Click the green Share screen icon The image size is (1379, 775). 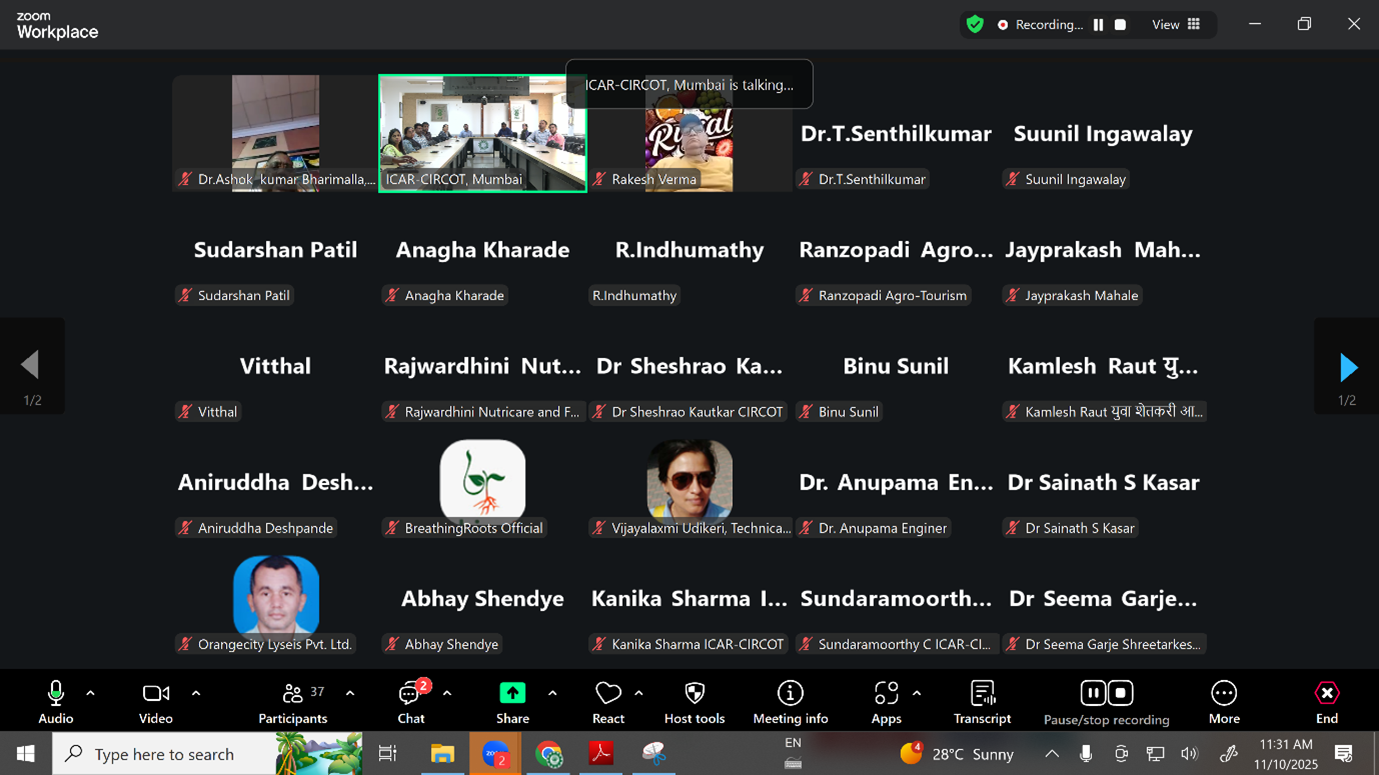[x=512, y=694]
